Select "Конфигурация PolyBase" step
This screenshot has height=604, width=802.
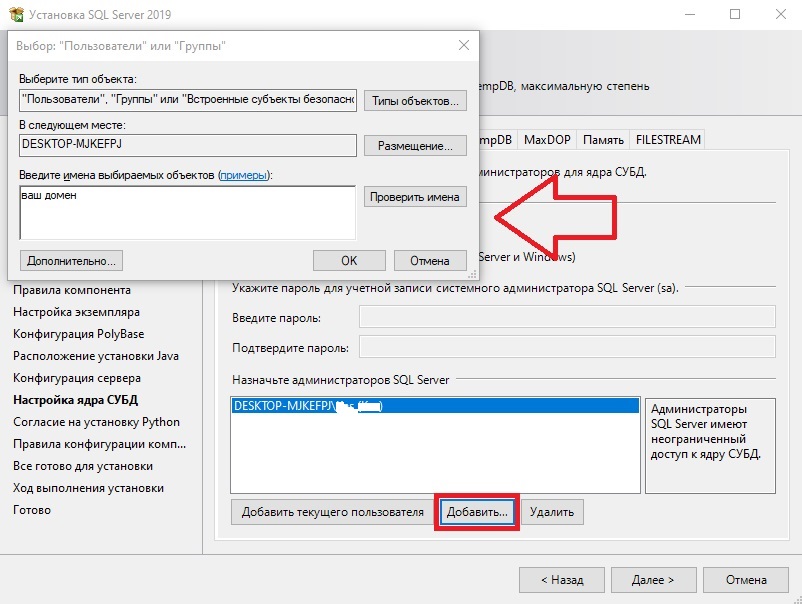point(79,334)
